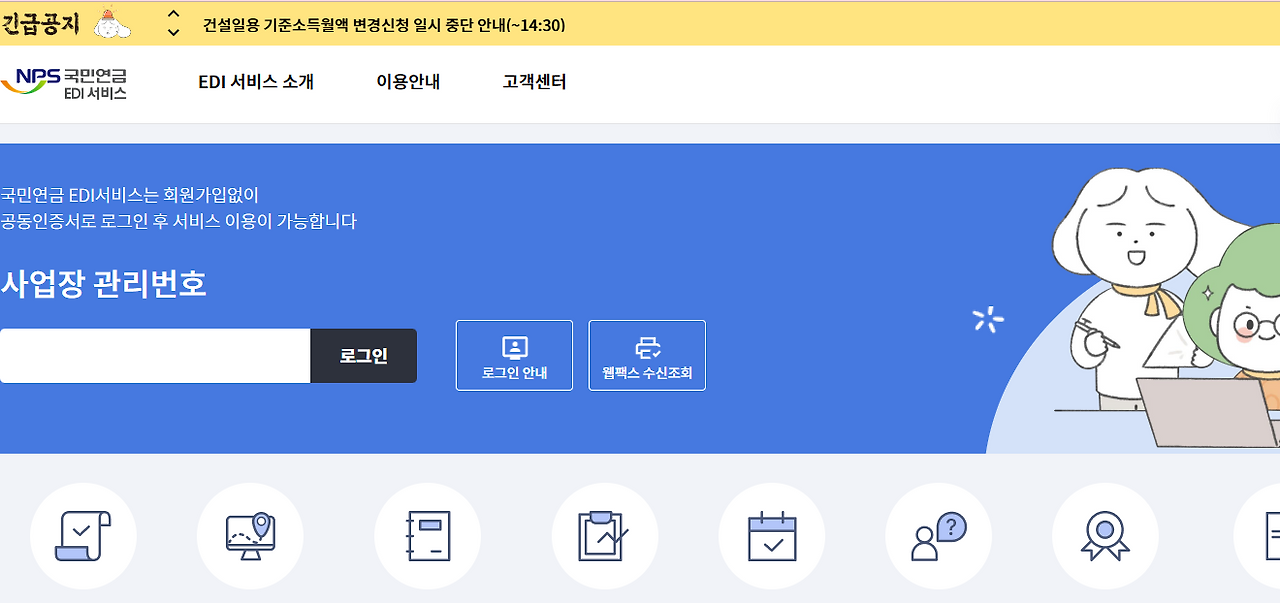This screenshot has height=603, width=1280.
Task: Click the printer icon inside 웹팩스 수신조회
Action: 647,347
